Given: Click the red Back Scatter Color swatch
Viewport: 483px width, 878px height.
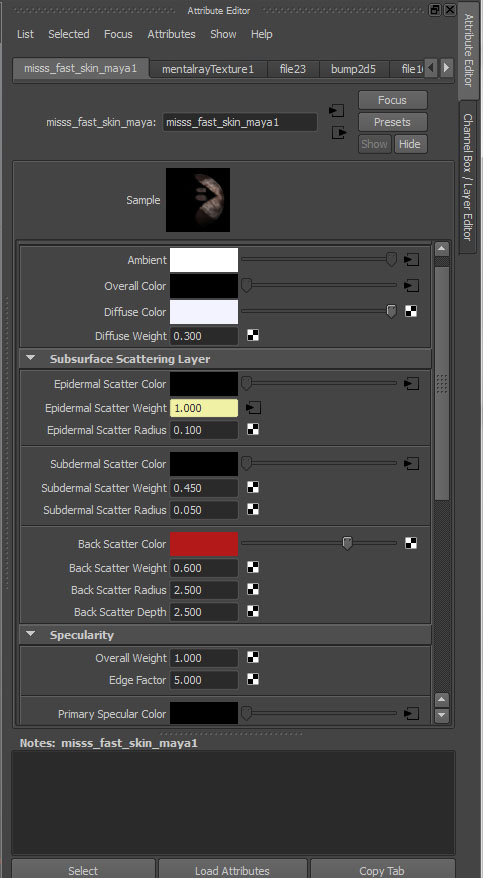Looking at the screenshot, I should 204,544.
